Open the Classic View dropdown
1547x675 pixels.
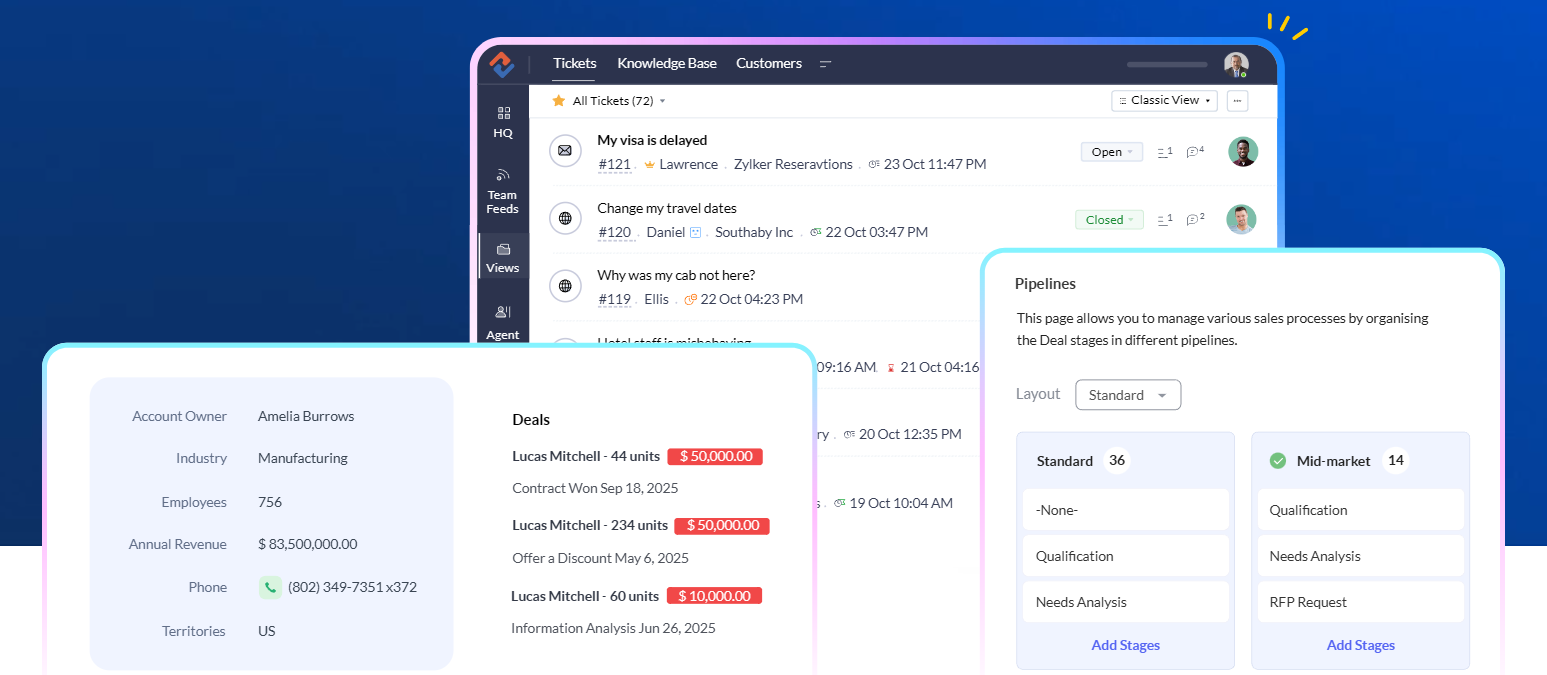tap(1164, 100)
